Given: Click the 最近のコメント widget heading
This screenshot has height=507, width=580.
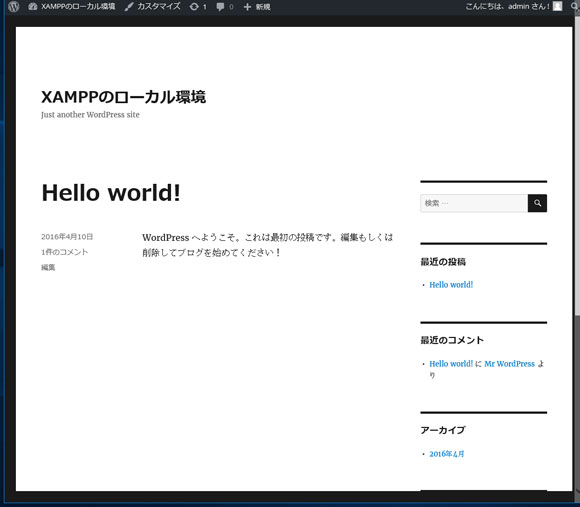Looking at the screenshot, I should (x=452, y=340).
